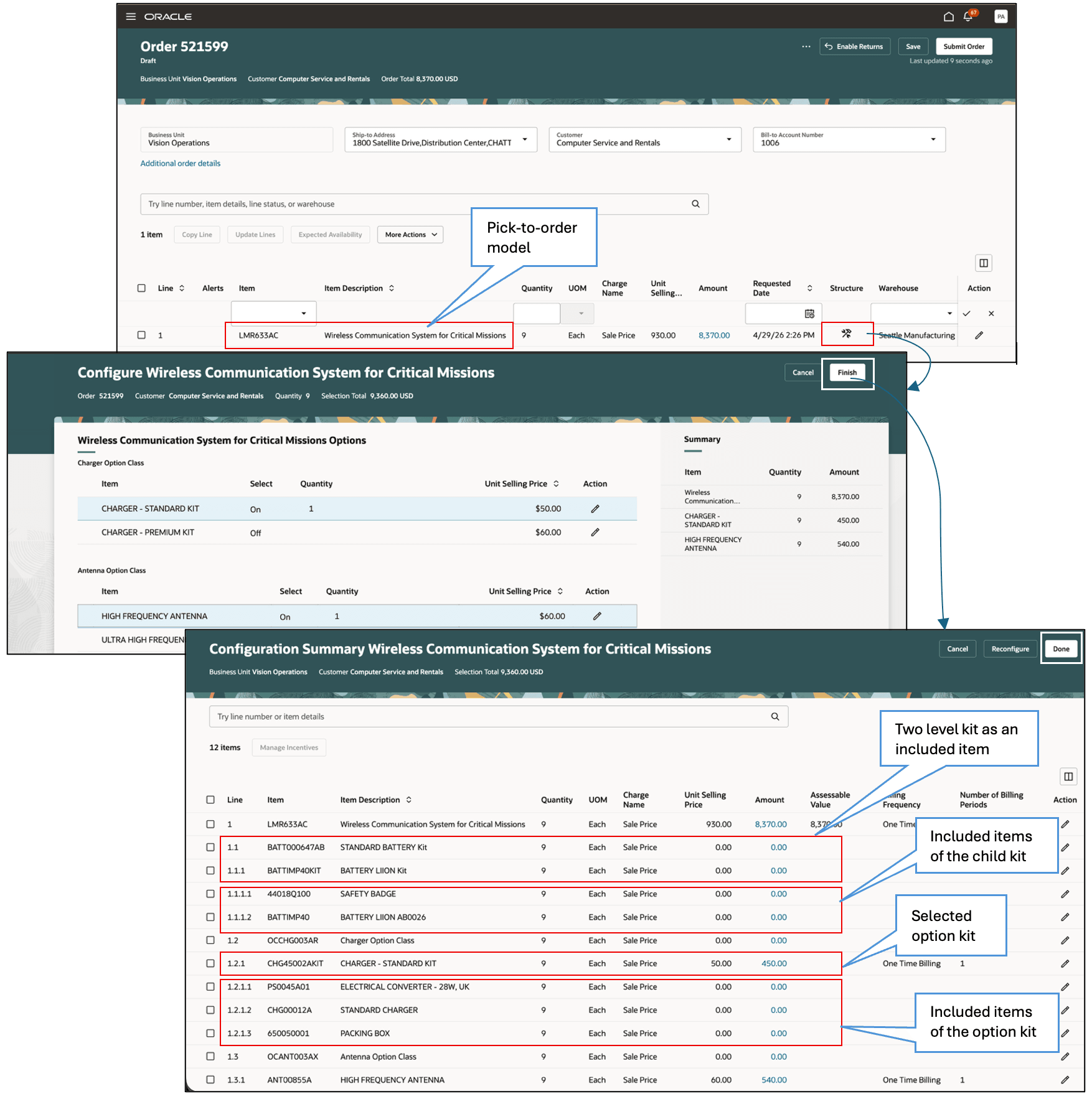1092x1099 pixels.
Task: Open the Additional order details link
Action: [181, 164]
